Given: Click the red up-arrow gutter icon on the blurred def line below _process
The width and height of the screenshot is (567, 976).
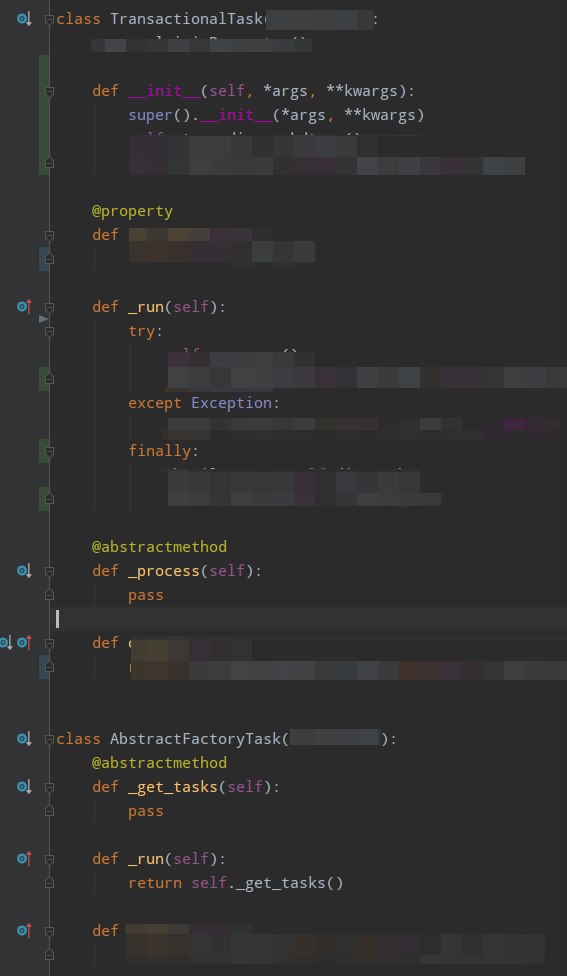Looking at the screenshot, I should [24, 642].
